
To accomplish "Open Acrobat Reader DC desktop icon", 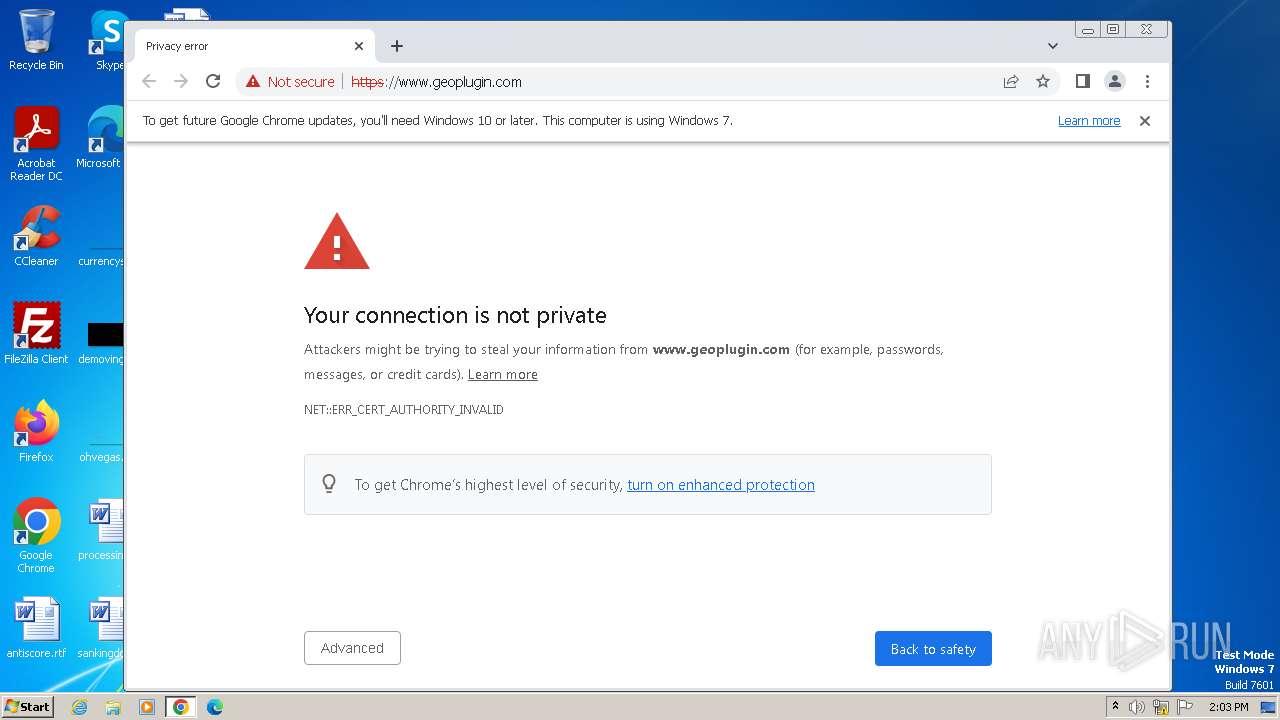I will 36,144.
